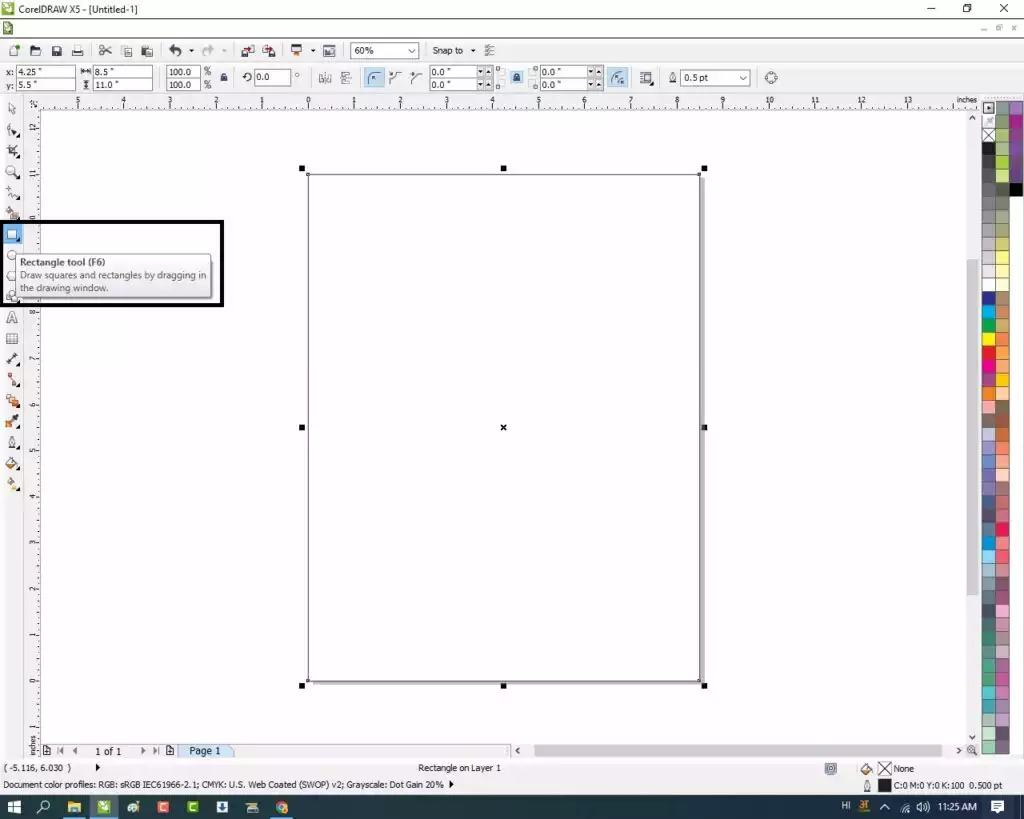Click the Print icon
Image resolution: width=1024 pixels, height=819 pixels.
click(x=77, y=51)
